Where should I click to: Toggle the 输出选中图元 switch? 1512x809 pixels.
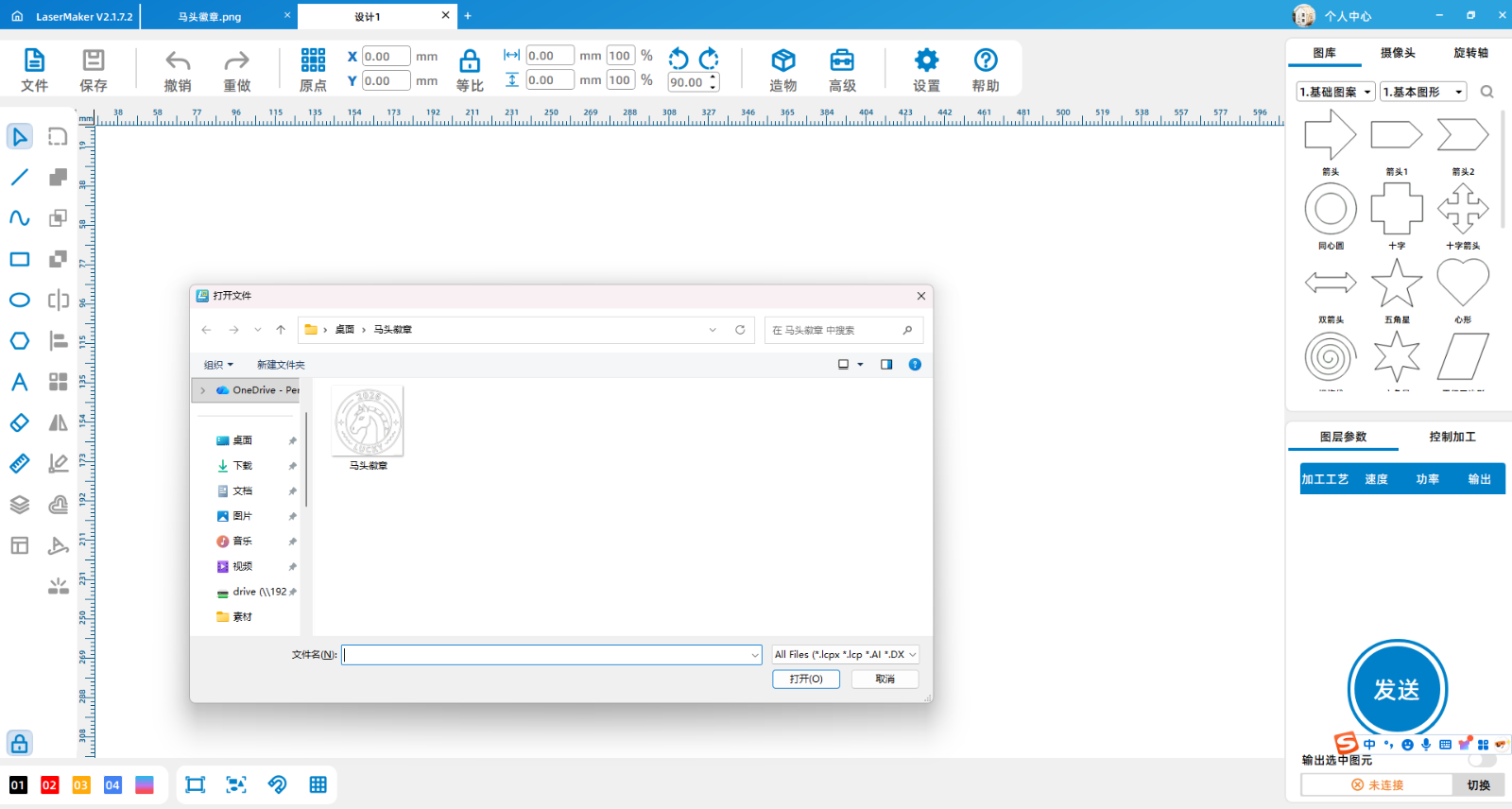(x=1481, y=760)
